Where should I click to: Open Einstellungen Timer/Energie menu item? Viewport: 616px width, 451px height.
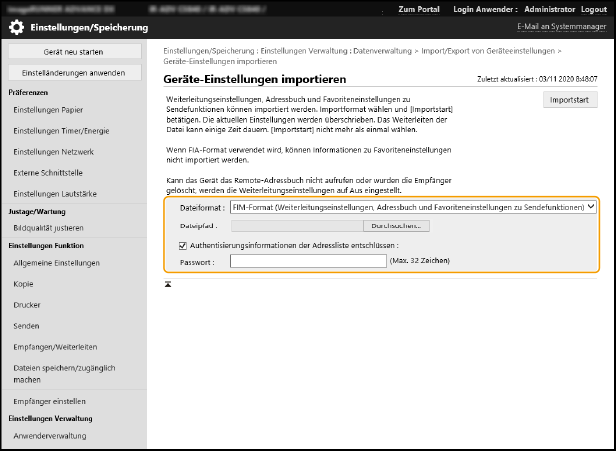[x=59, y=130]
